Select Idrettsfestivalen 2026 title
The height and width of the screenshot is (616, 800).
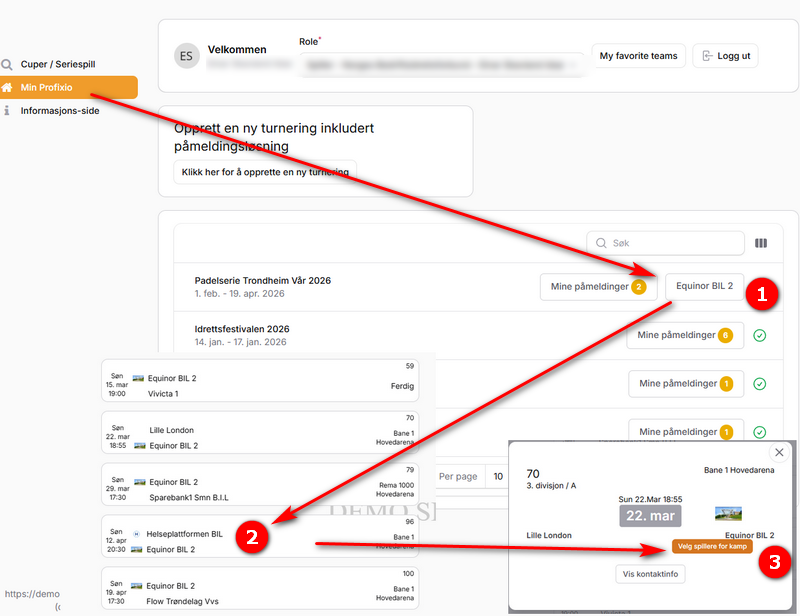(242, 329)
